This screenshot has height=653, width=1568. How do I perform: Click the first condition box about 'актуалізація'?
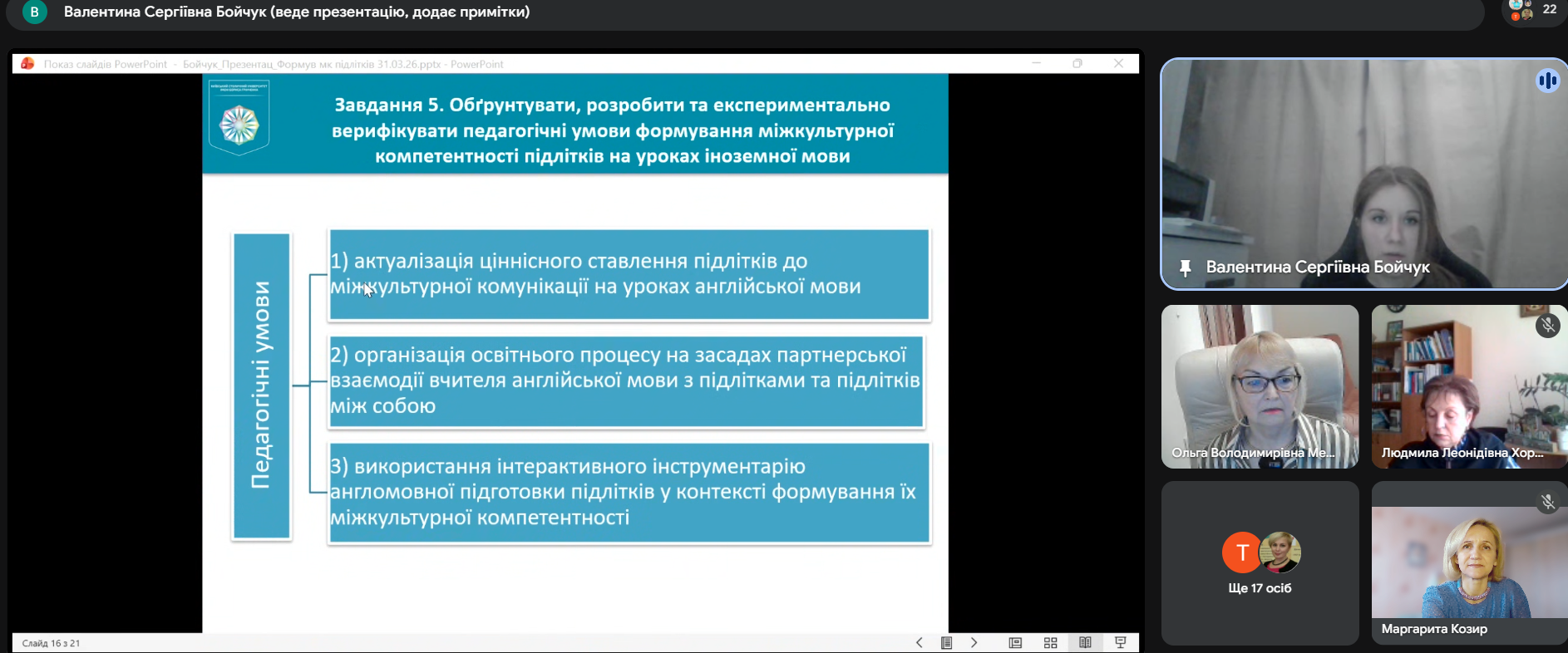click(x=629, y=274)
